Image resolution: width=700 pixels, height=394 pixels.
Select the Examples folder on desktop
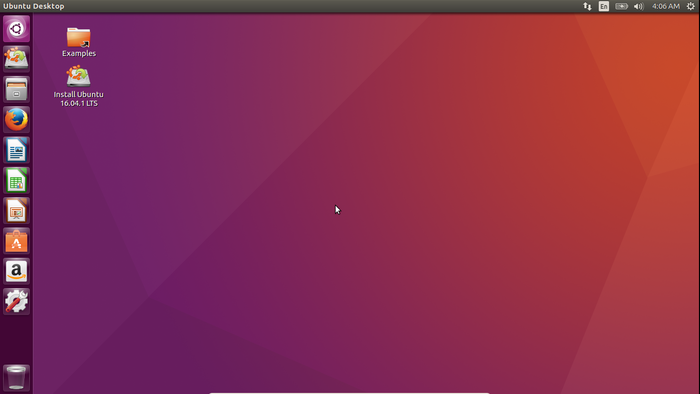point(79,42)
